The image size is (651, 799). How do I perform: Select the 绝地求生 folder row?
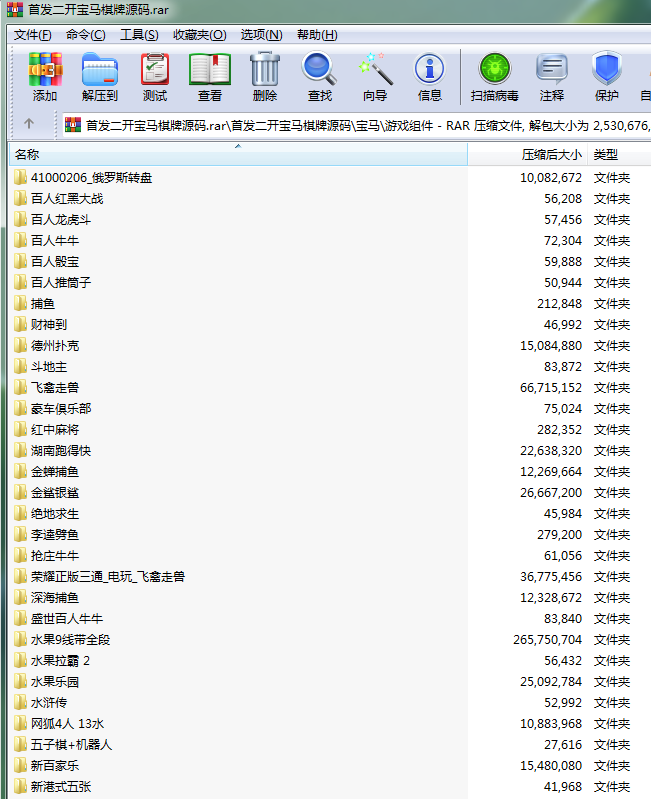[330, 514]
